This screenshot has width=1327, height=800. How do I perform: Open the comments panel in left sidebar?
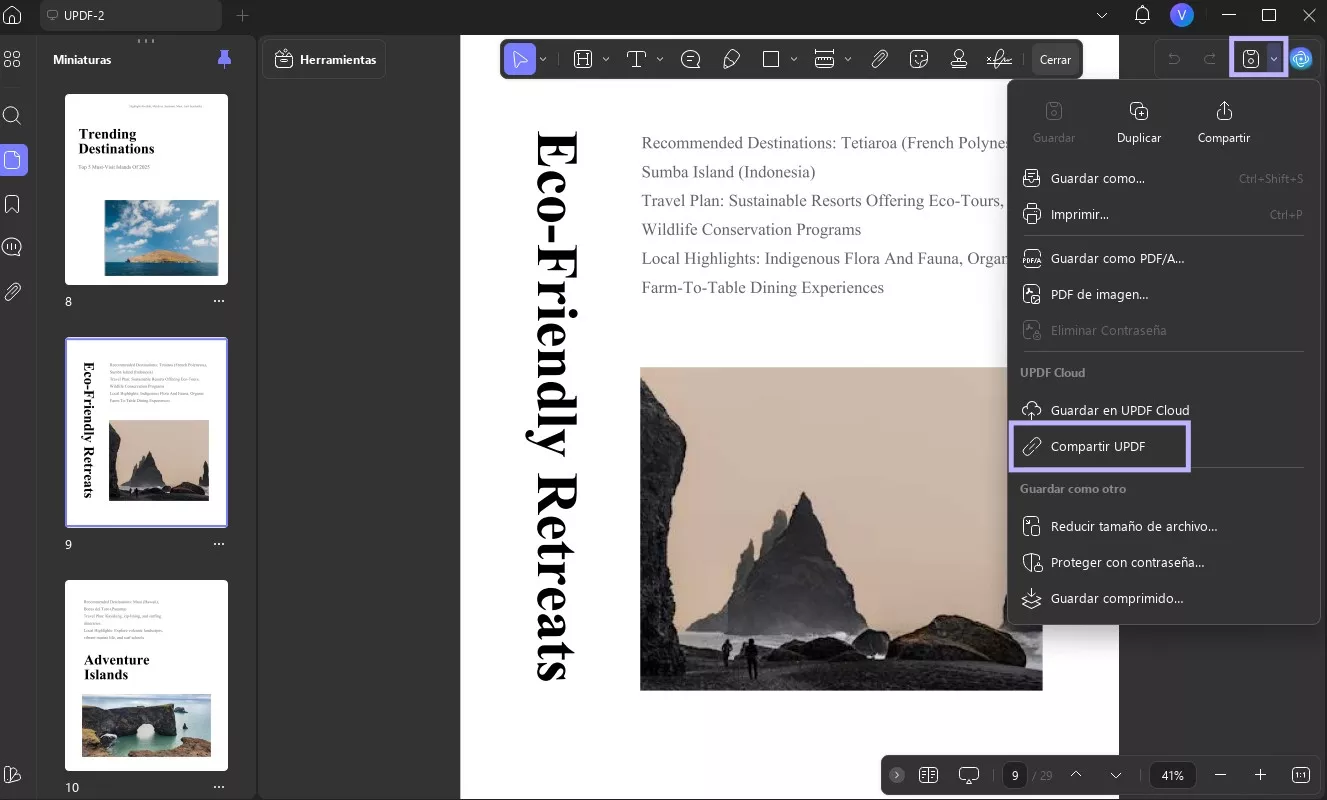click(12, 247)
